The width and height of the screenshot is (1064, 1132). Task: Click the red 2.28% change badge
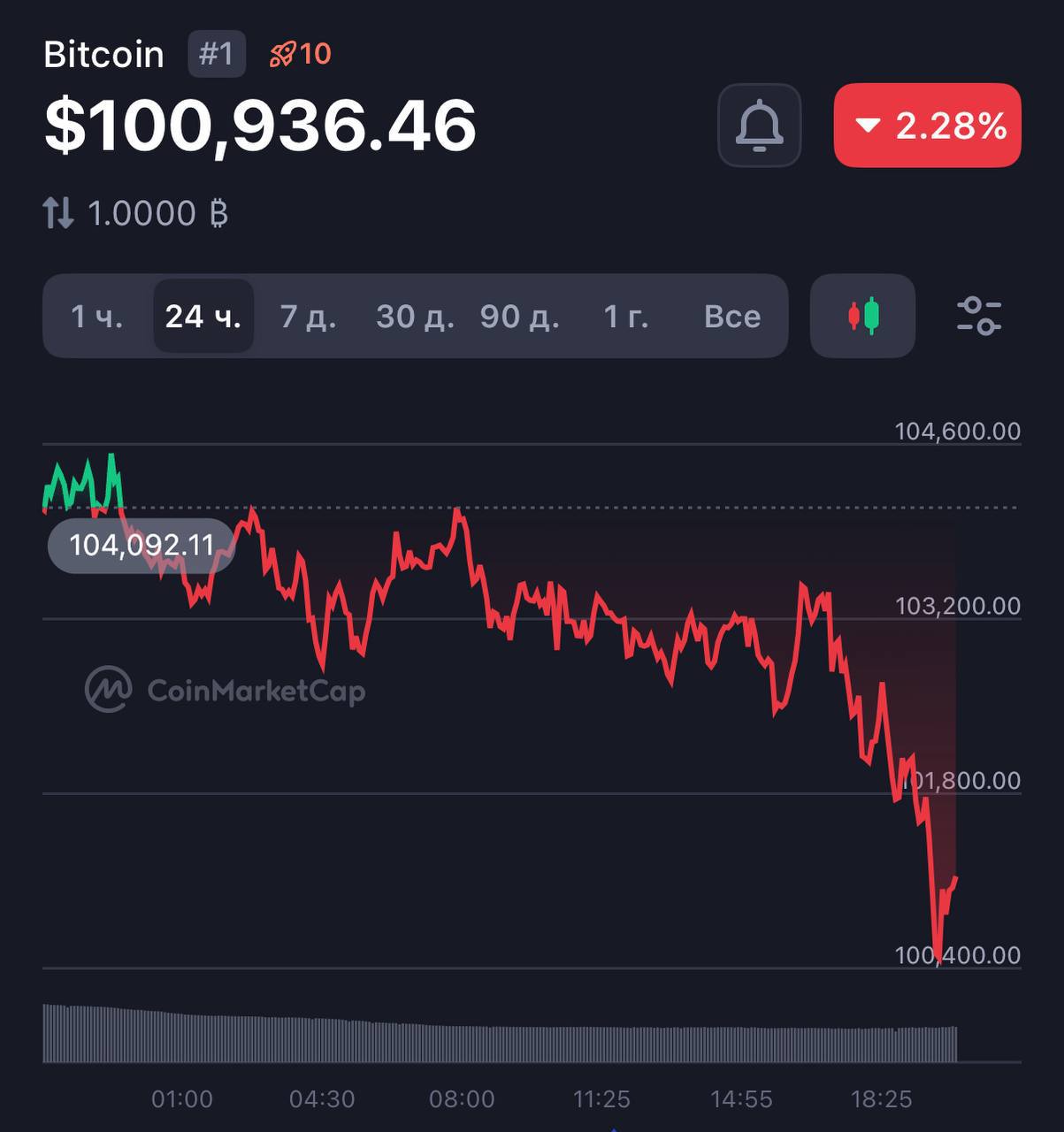tap(927, 126)
